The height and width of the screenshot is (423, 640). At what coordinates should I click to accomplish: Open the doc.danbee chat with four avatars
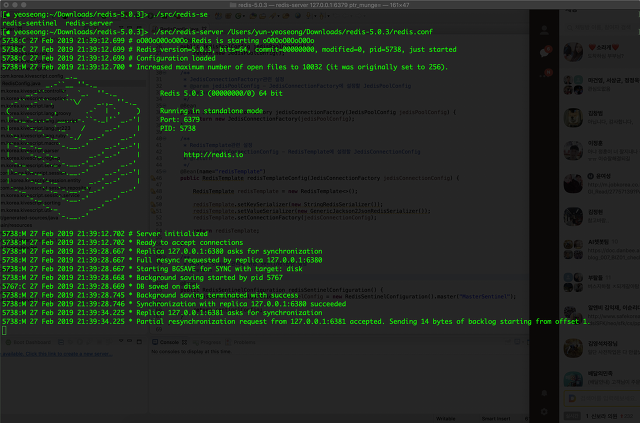pyautogui.click(x=601, y=249)
